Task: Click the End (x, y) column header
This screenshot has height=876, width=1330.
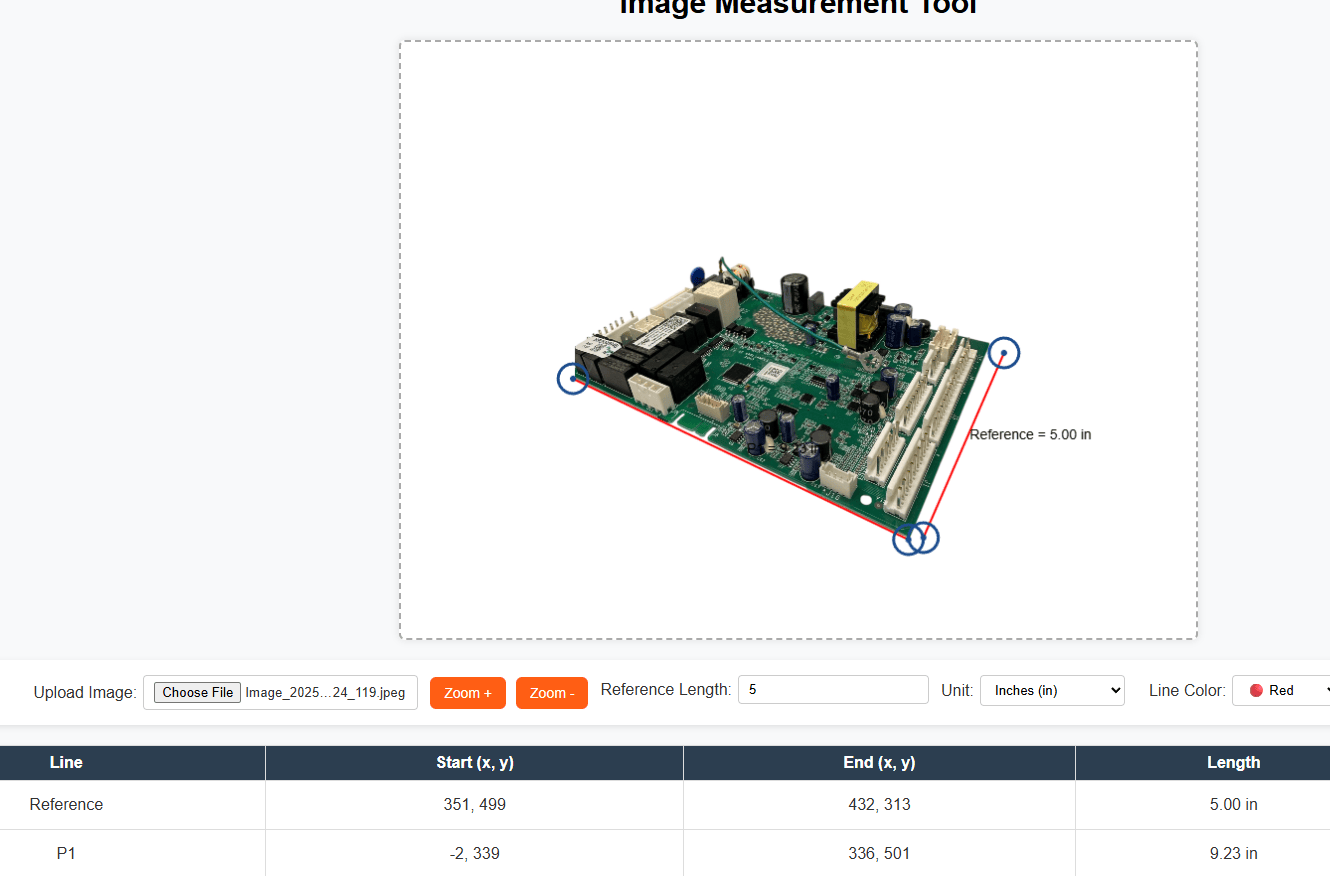Action: coord(878,762)
